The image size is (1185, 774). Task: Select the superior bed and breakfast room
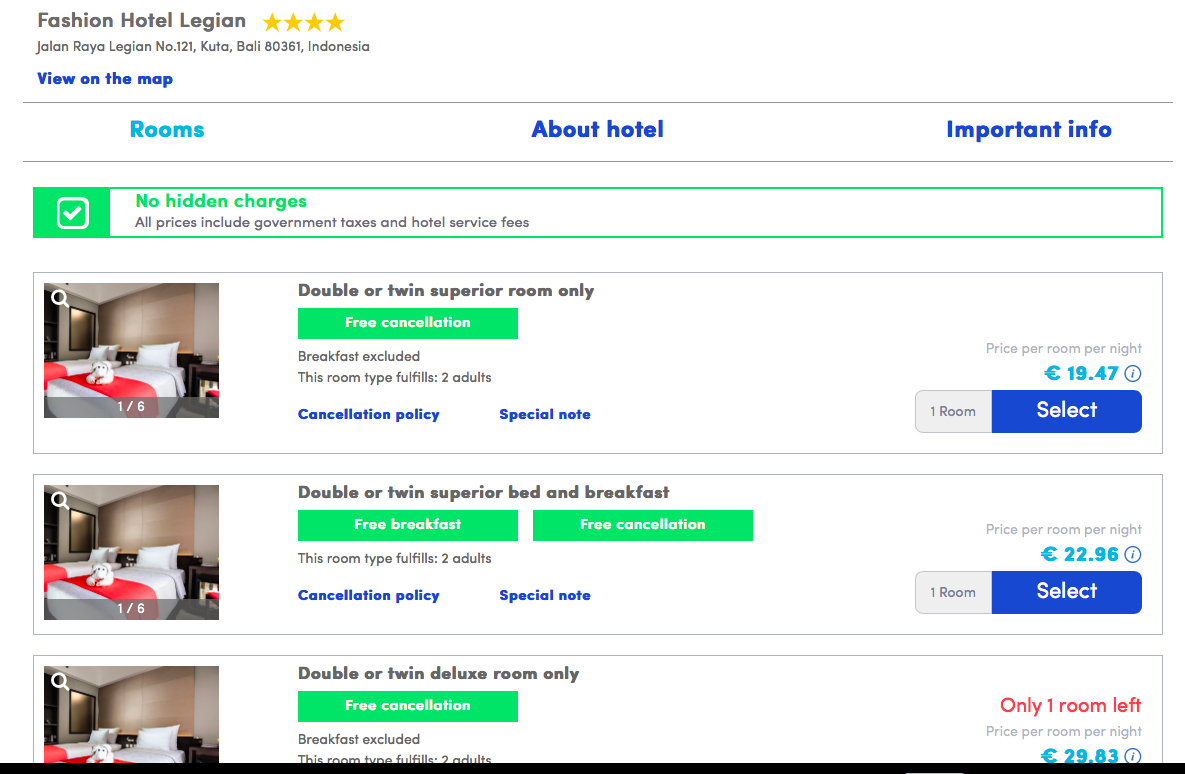[1066, 592]
